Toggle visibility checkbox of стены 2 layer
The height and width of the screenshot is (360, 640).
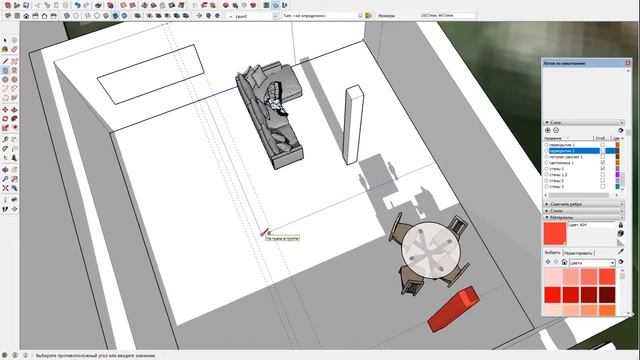click(x=602, y=180)
